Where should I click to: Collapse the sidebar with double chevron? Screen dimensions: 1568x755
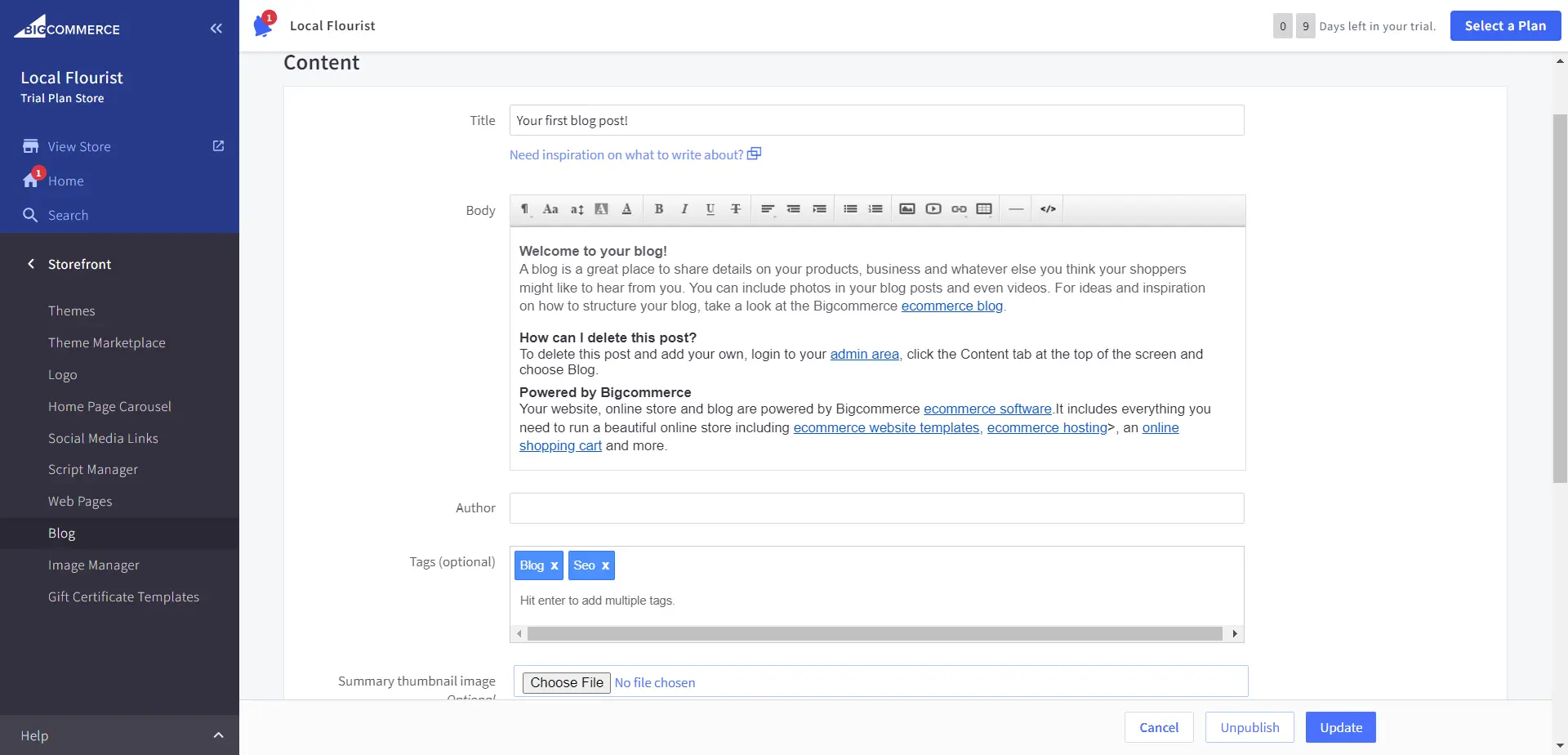click(x=216, y=29)
